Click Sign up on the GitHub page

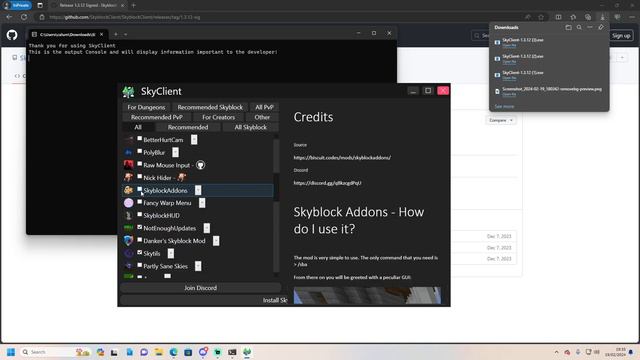pyautogui.click(x=621, y=36)
